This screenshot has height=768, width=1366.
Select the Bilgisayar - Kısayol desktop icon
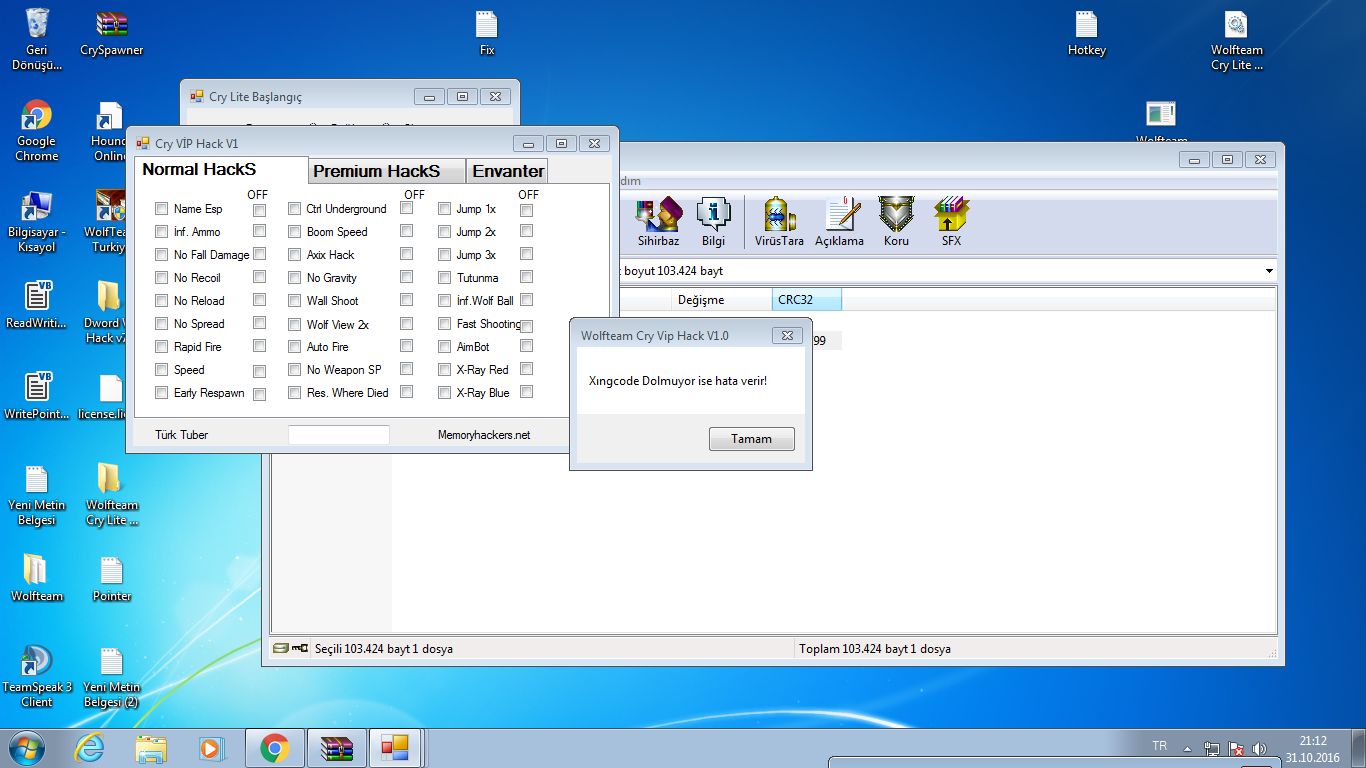tap(37, 222)
